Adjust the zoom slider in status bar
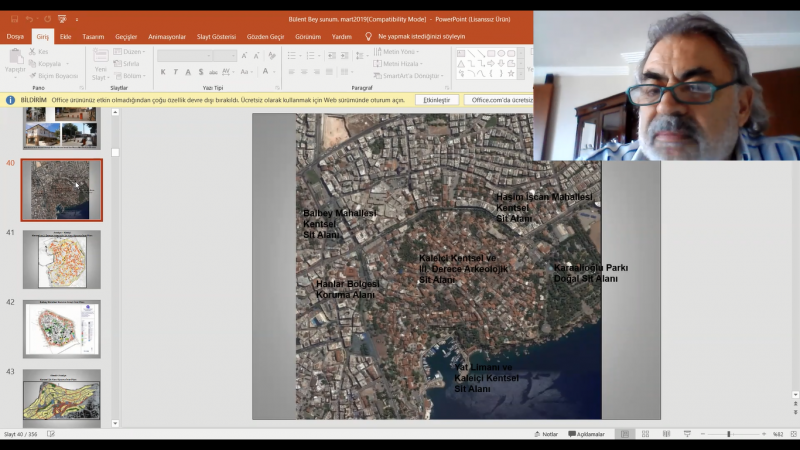The width and height of the screenshot is (800, 450). (728, 434)
